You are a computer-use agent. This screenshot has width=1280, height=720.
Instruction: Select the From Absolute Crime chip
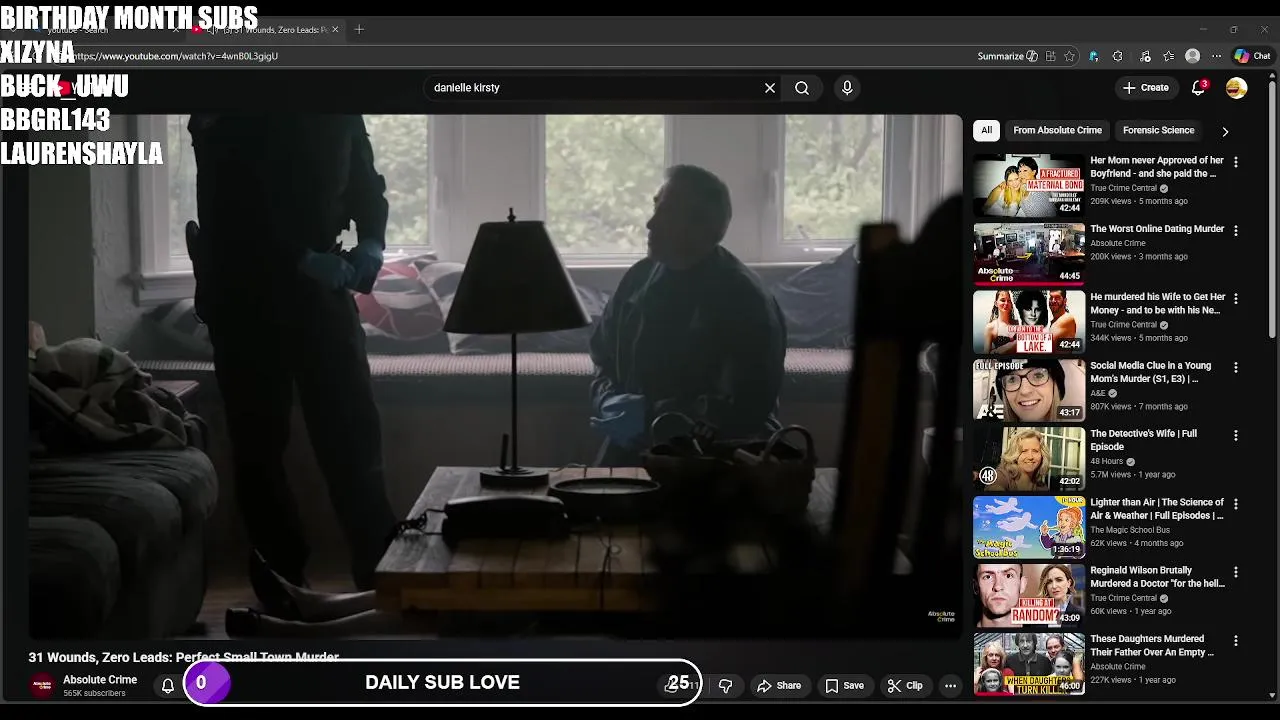(1057, 130)
